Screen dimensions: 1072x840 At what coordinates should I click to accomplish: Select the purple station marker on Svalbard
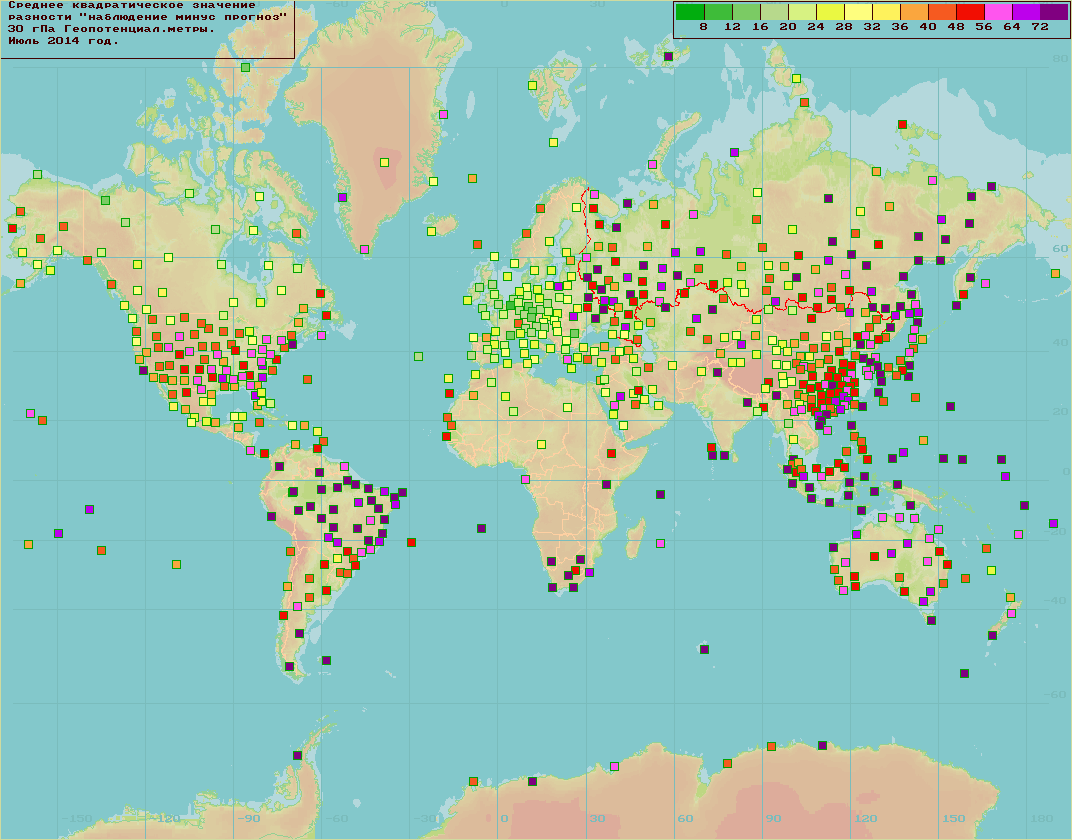(x=669, y=56)
